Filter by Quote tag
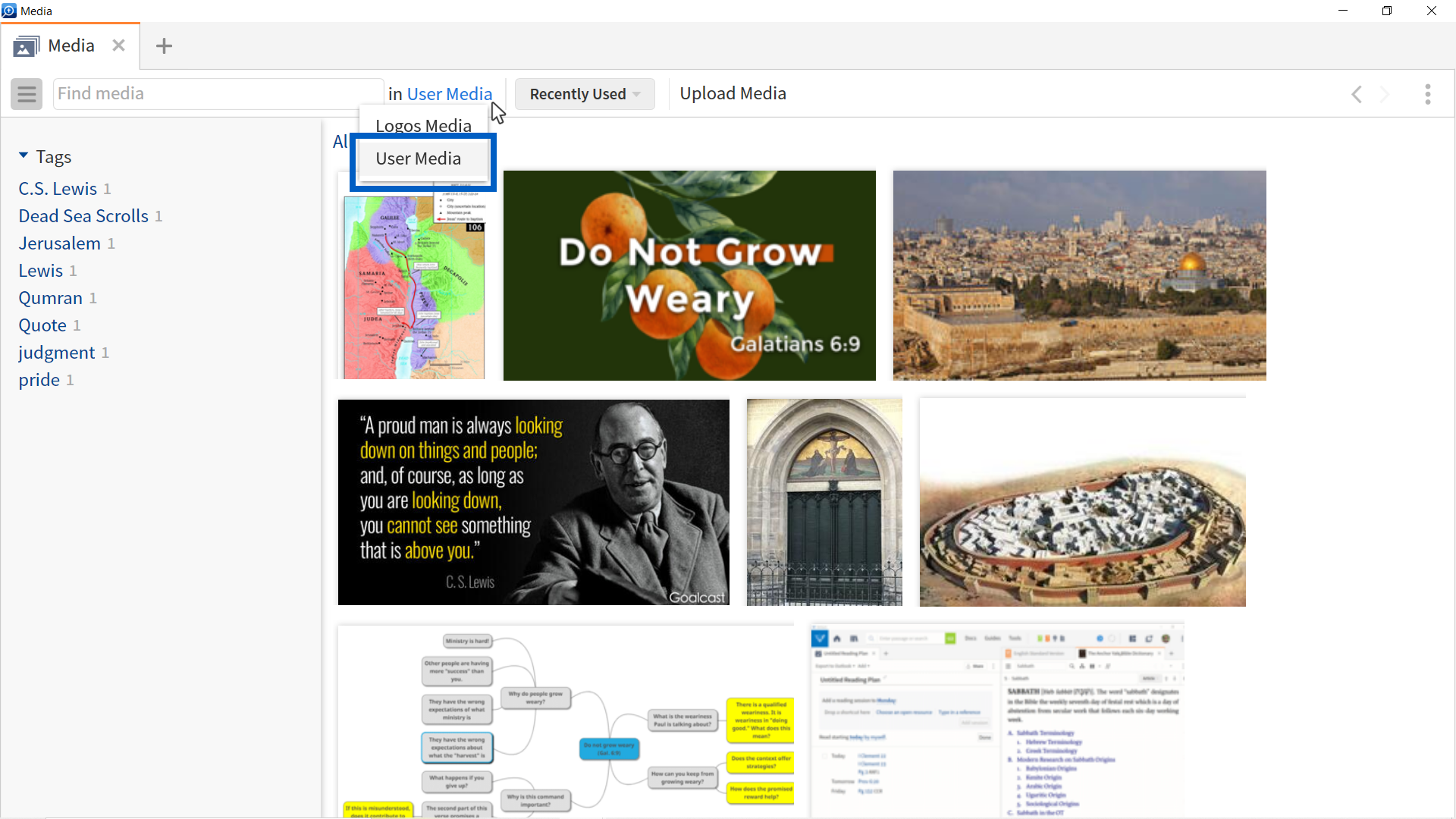 coord(42,325)
